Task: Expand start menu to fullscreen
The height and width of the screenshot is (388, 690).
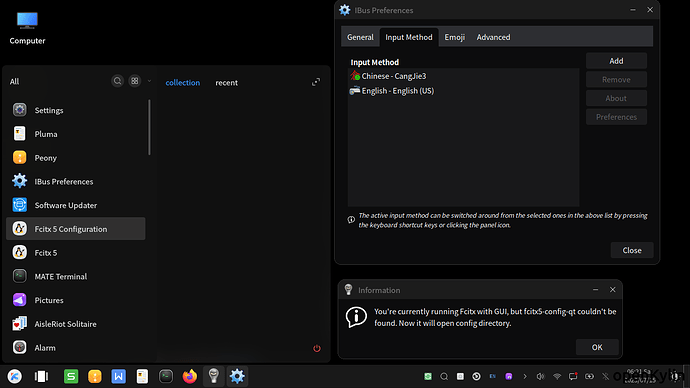Action: tap(316, 82)
